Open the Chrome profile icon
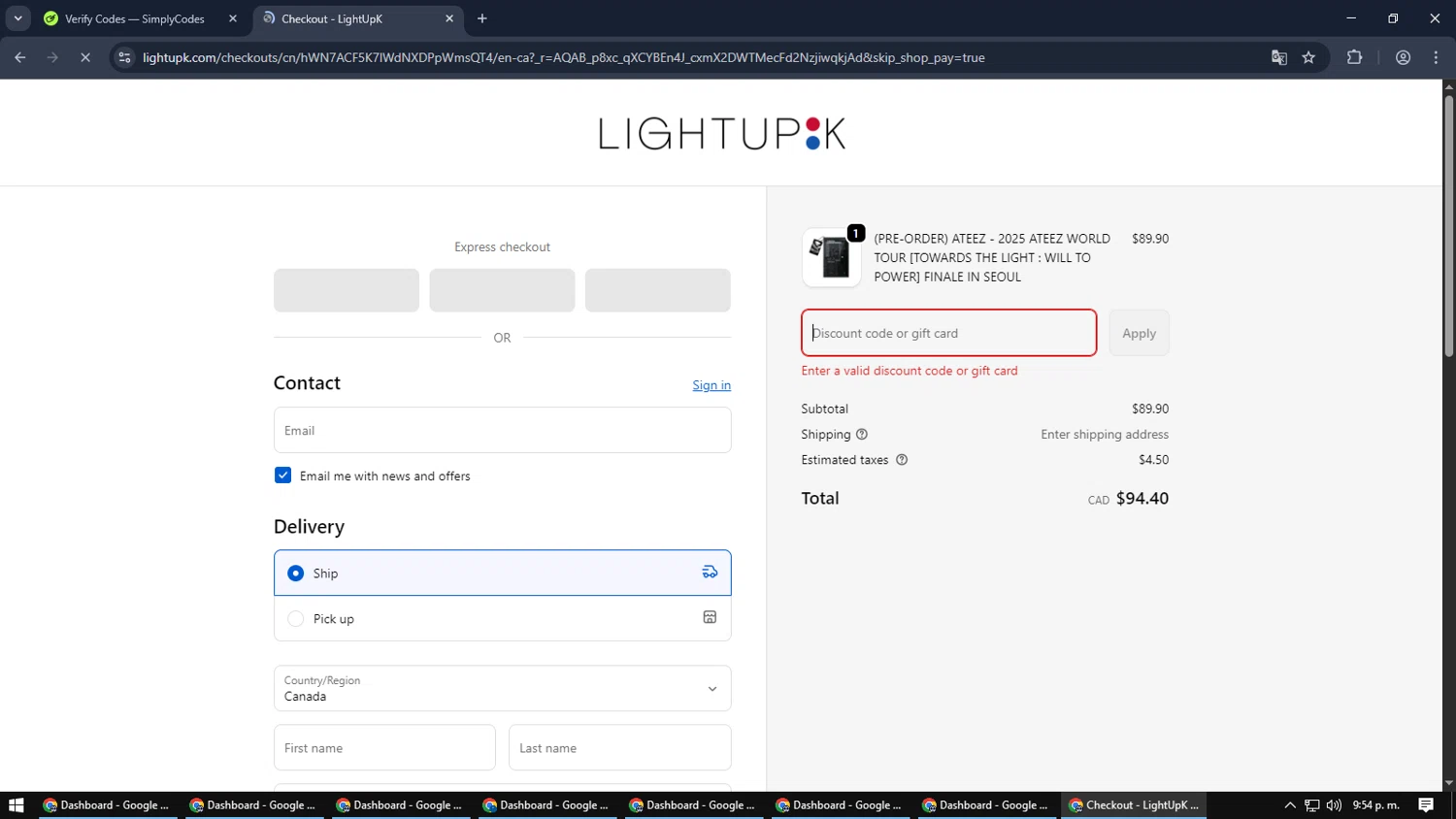Image resolution: width=1456 pixels, height=819 pixels. (1403, 57)
